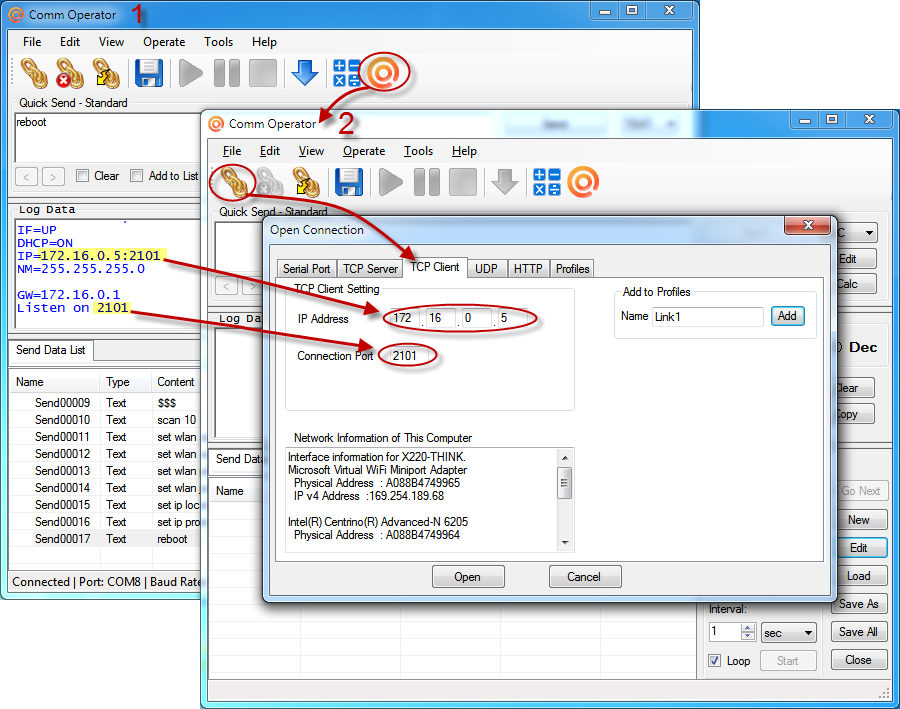The width and height of the screenshot is (900, 709).
Task: Click the Save As button
Action: coord(858,603)
